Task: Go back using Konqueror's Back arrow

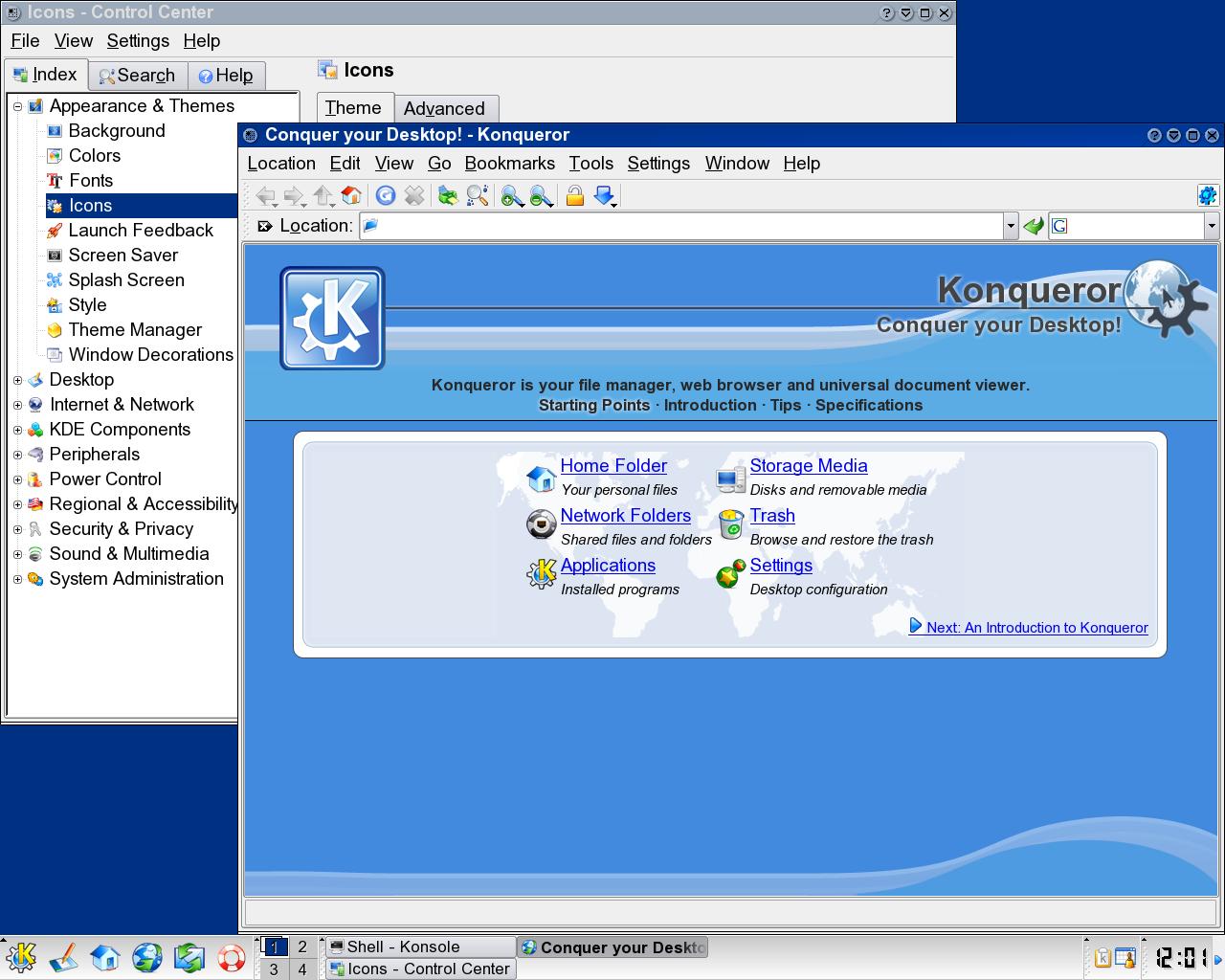Action: coord(265,196)
